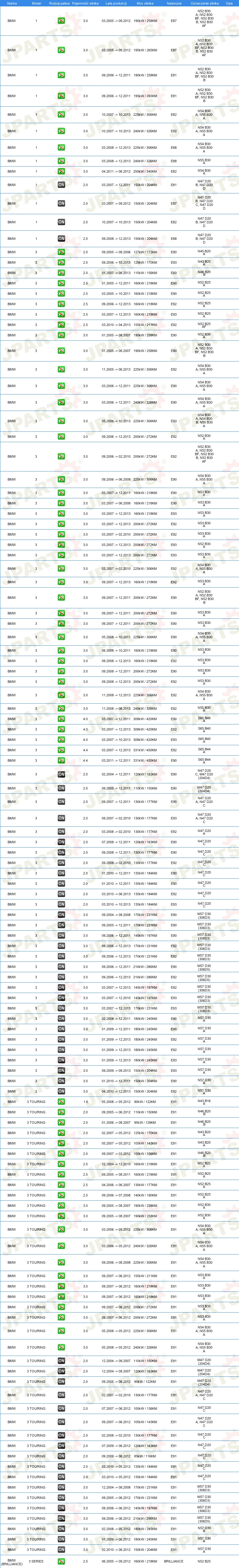Click the BMW (BRILLIANCE) brand cell
This screenshot has height=1568, width=239.
click(x=12, y=1561)
